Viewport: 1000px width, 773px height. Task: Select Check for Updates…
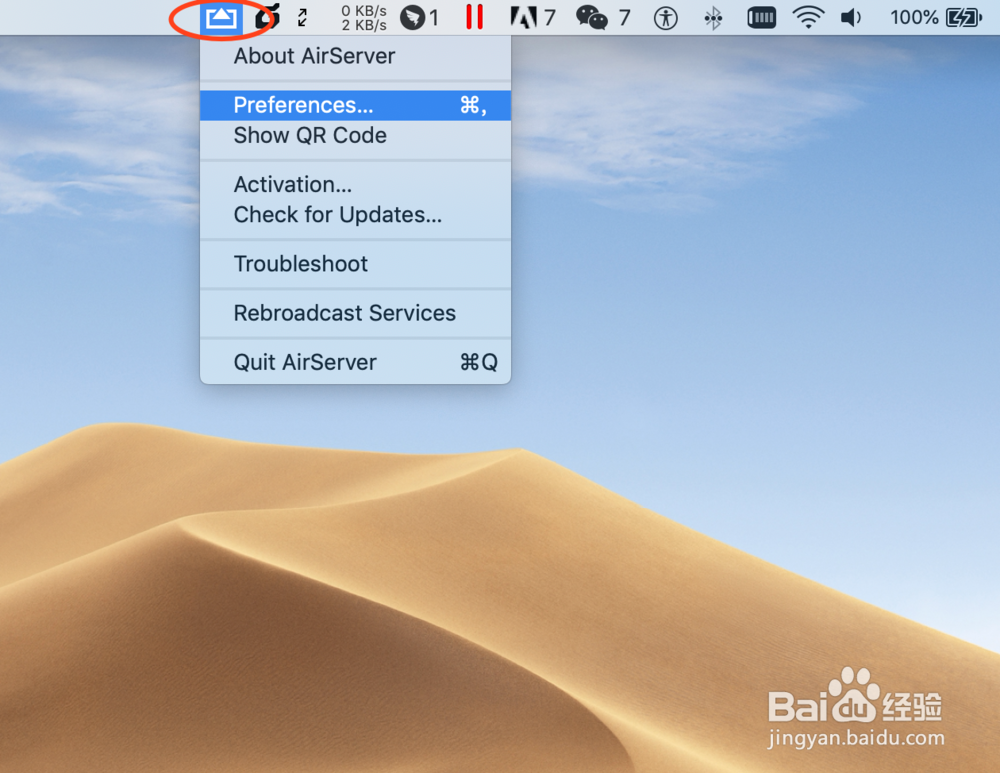pos(355,215)
